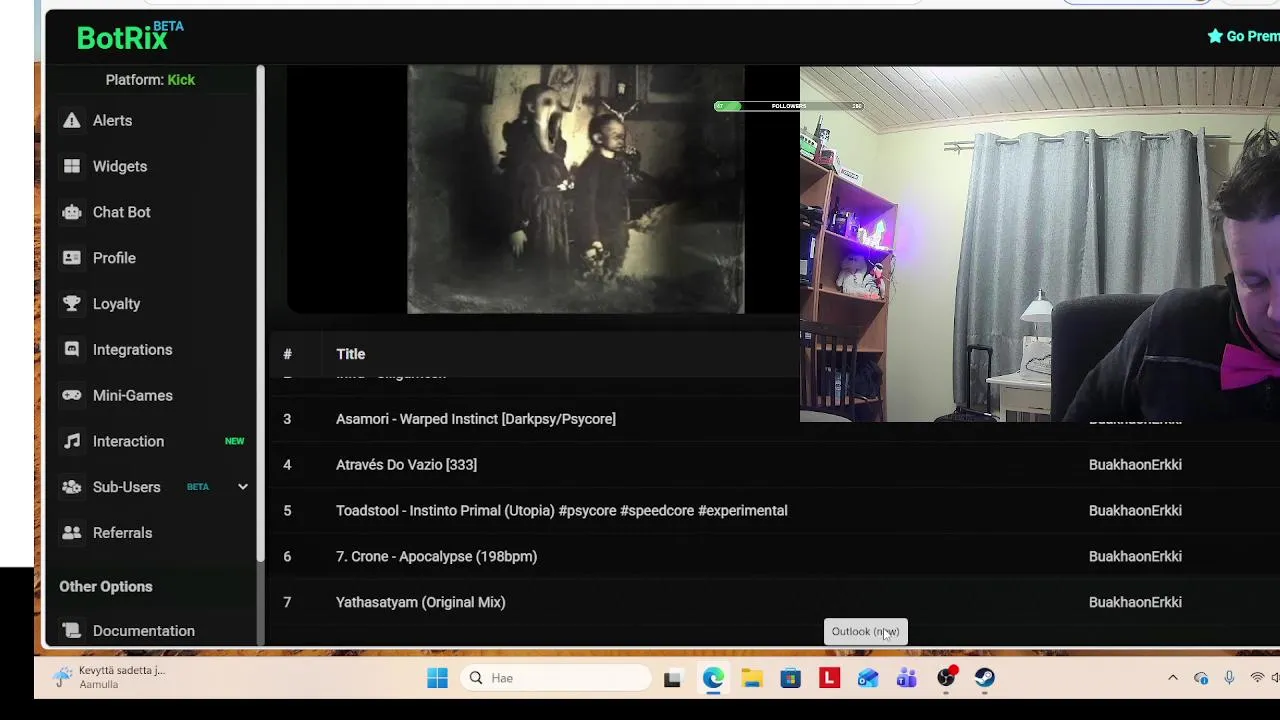Click BuakhaonErkki in the Através Do Vazio row

pyautogui.click(x=1135, y=465)
